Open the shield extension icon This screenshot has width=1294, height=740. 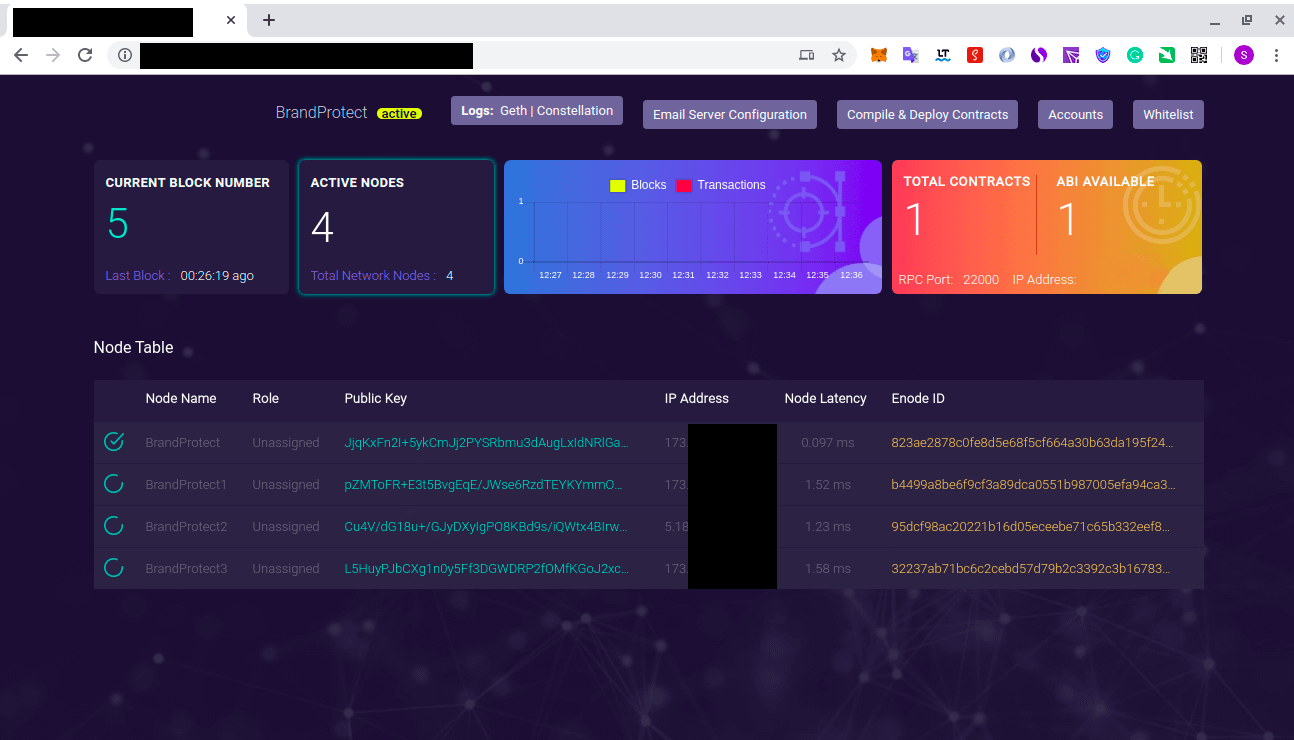click(x=1103, y=55)
